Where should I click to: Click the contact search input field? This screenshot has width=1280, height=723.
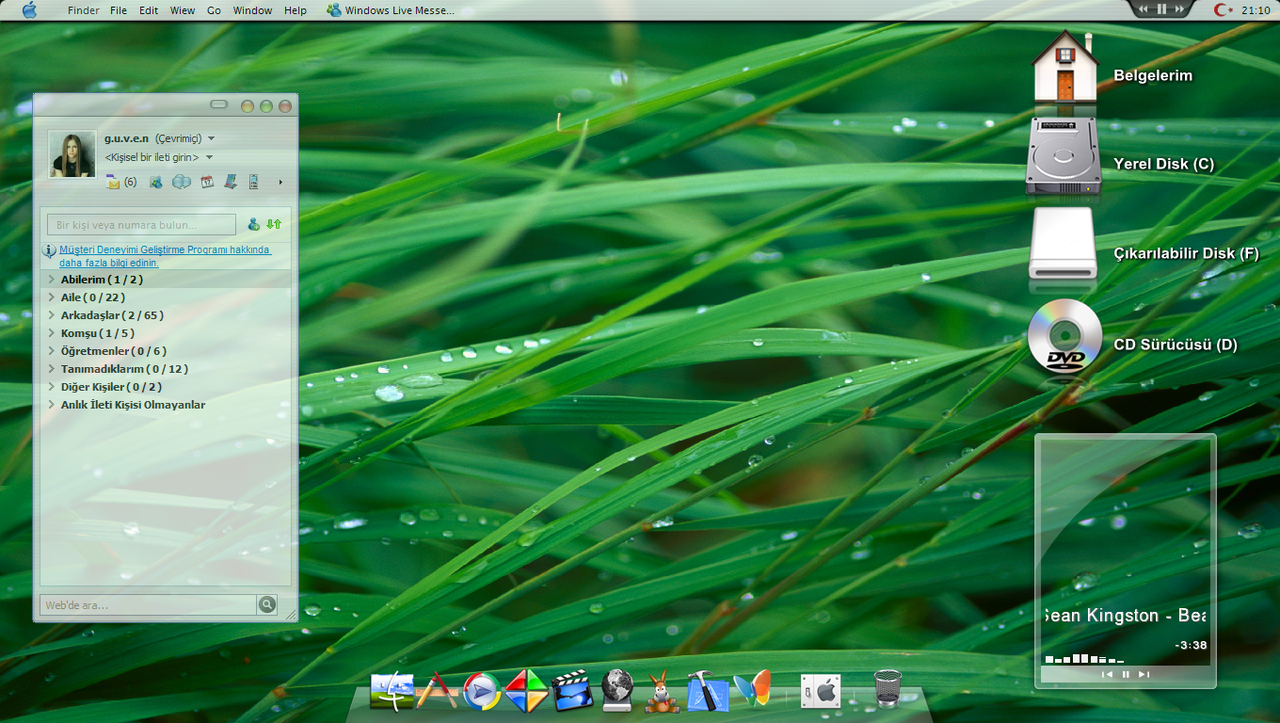(141, 225)
